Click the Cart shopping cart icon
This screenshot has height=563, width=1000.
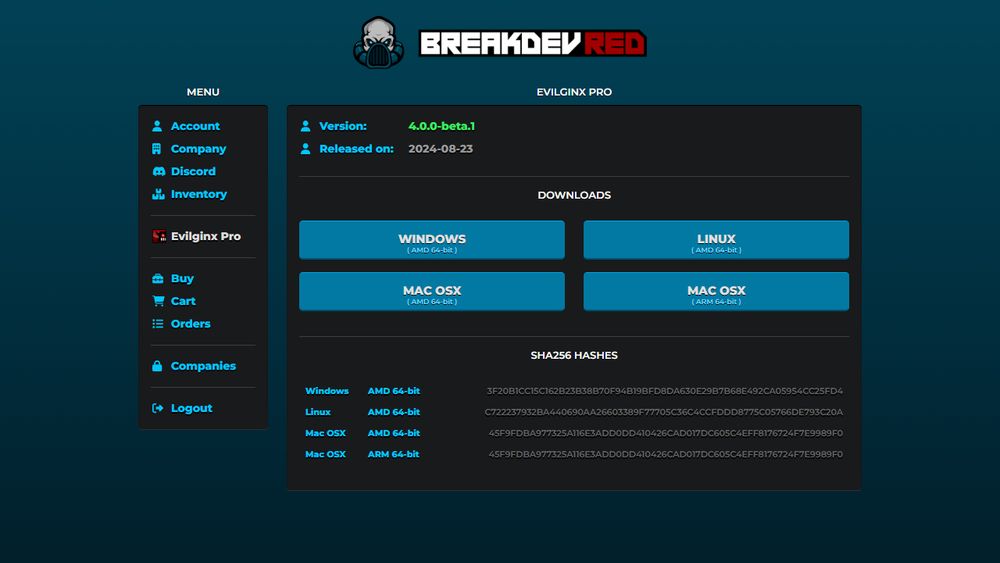[158, 301]
